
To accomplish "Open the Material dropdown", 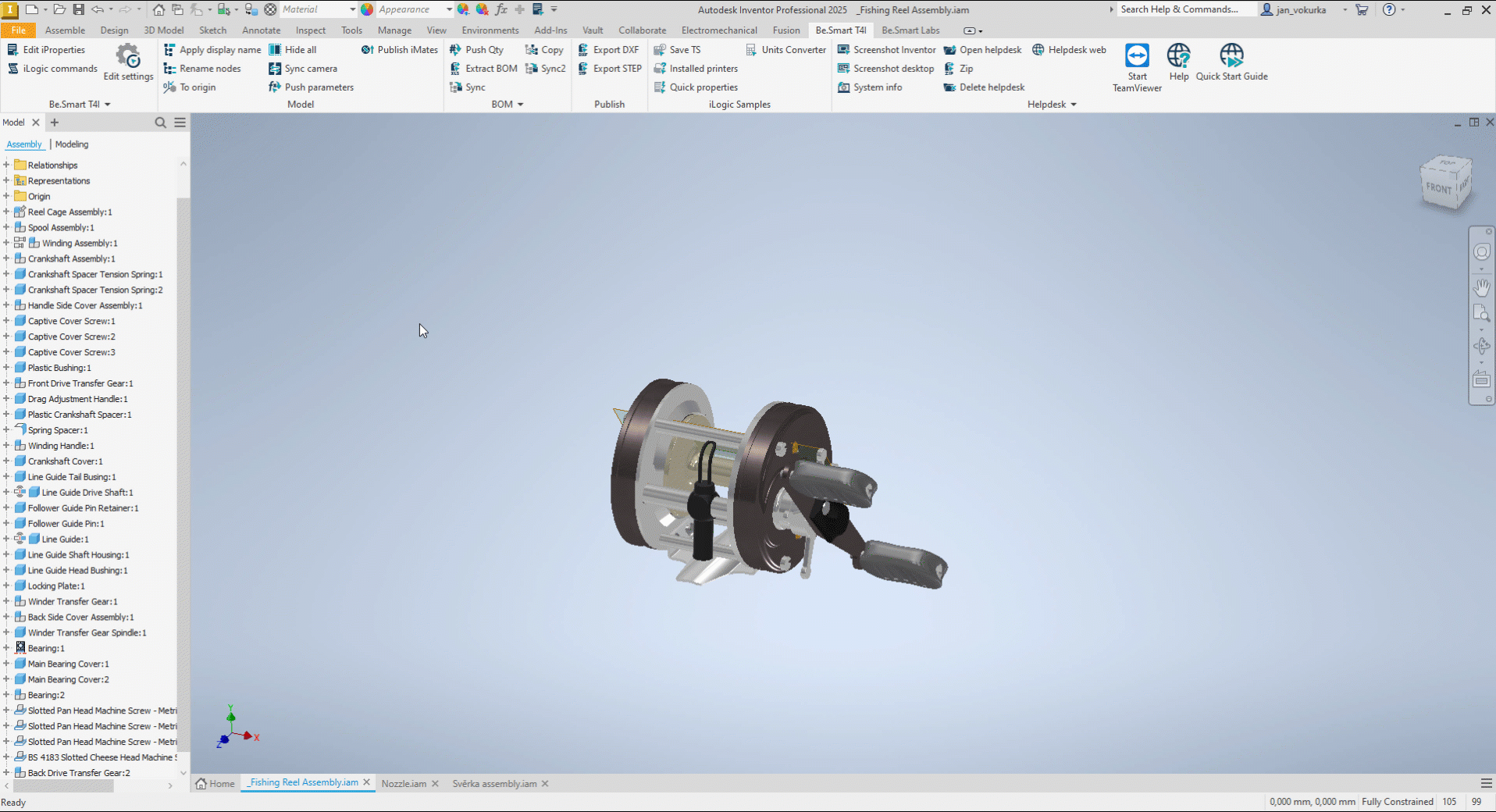I will click(352, 9).
